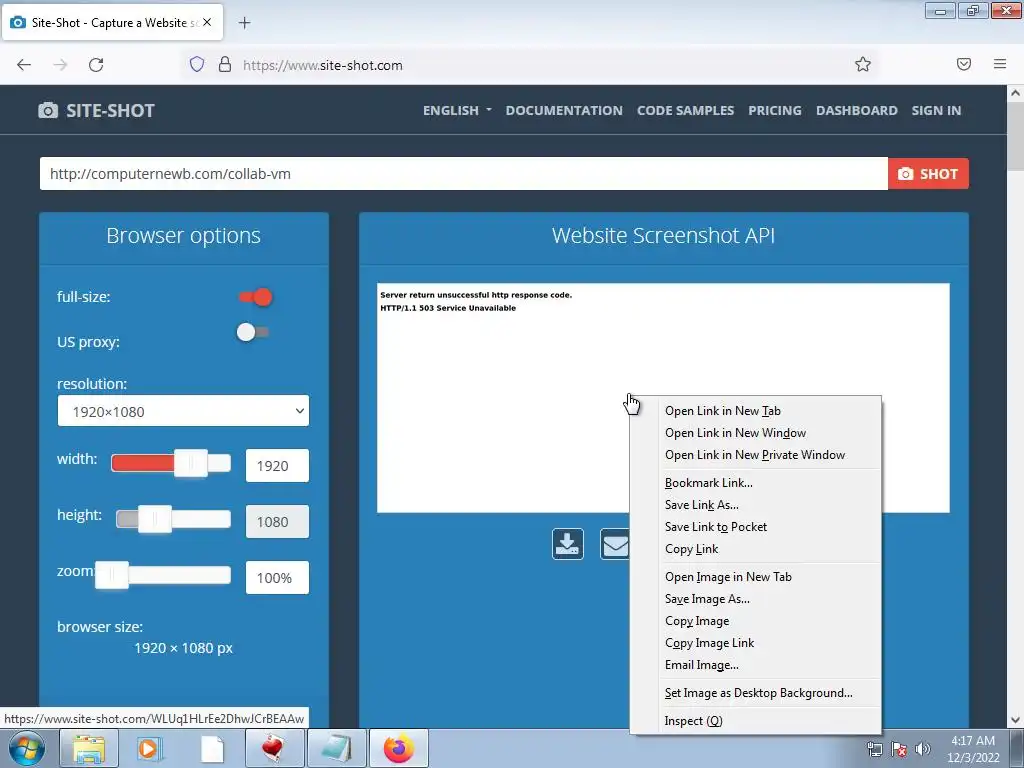
Task: Open Windows Explorer from taskbar
Action: [x=89, y=748]
